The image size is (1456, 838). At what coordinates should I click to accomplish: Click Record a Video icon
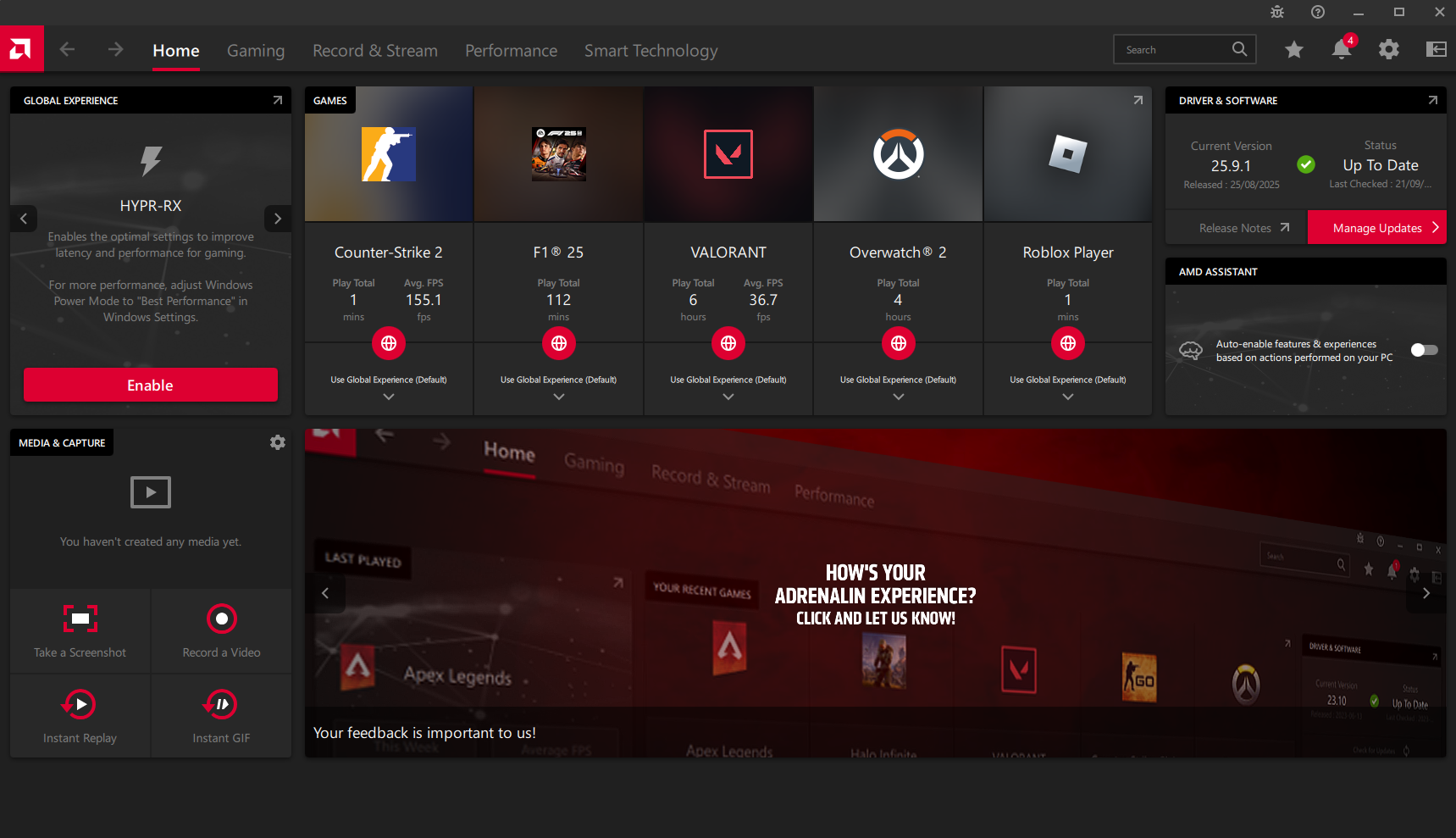pyautogui.click(x=222, y=619)
